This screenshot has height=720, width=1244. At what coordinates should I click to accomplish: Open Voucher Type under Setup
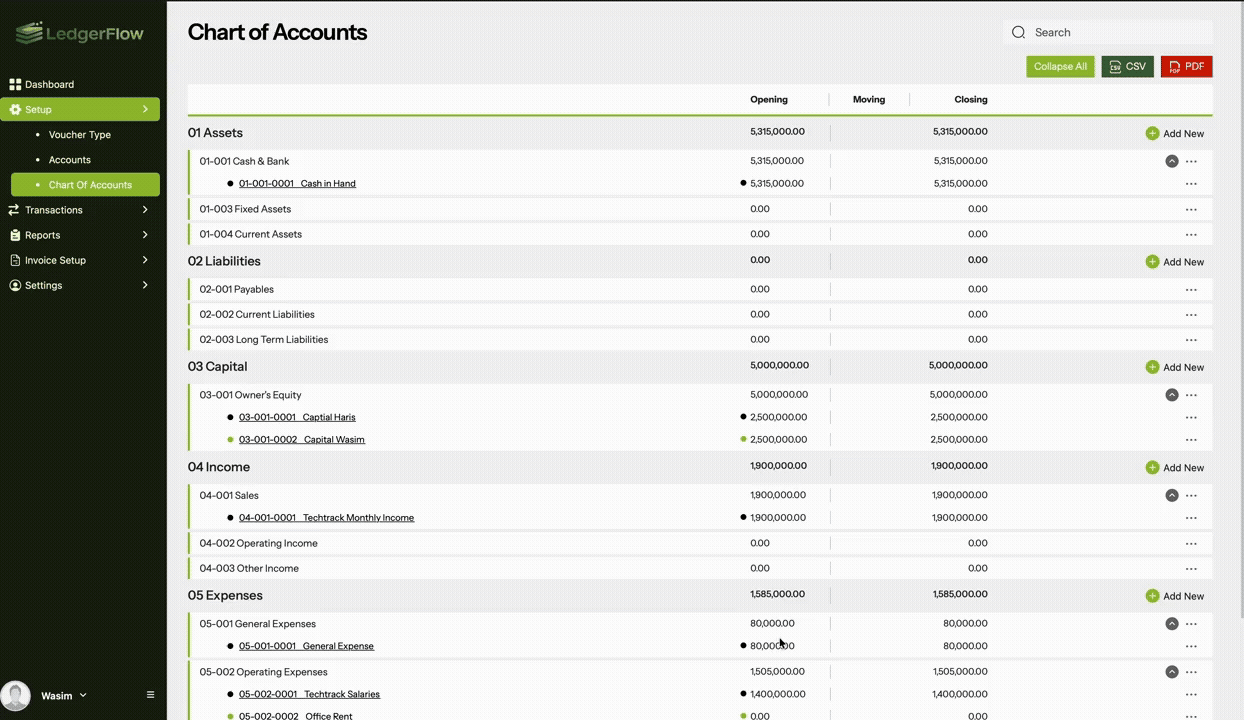(x=80, y=135)
